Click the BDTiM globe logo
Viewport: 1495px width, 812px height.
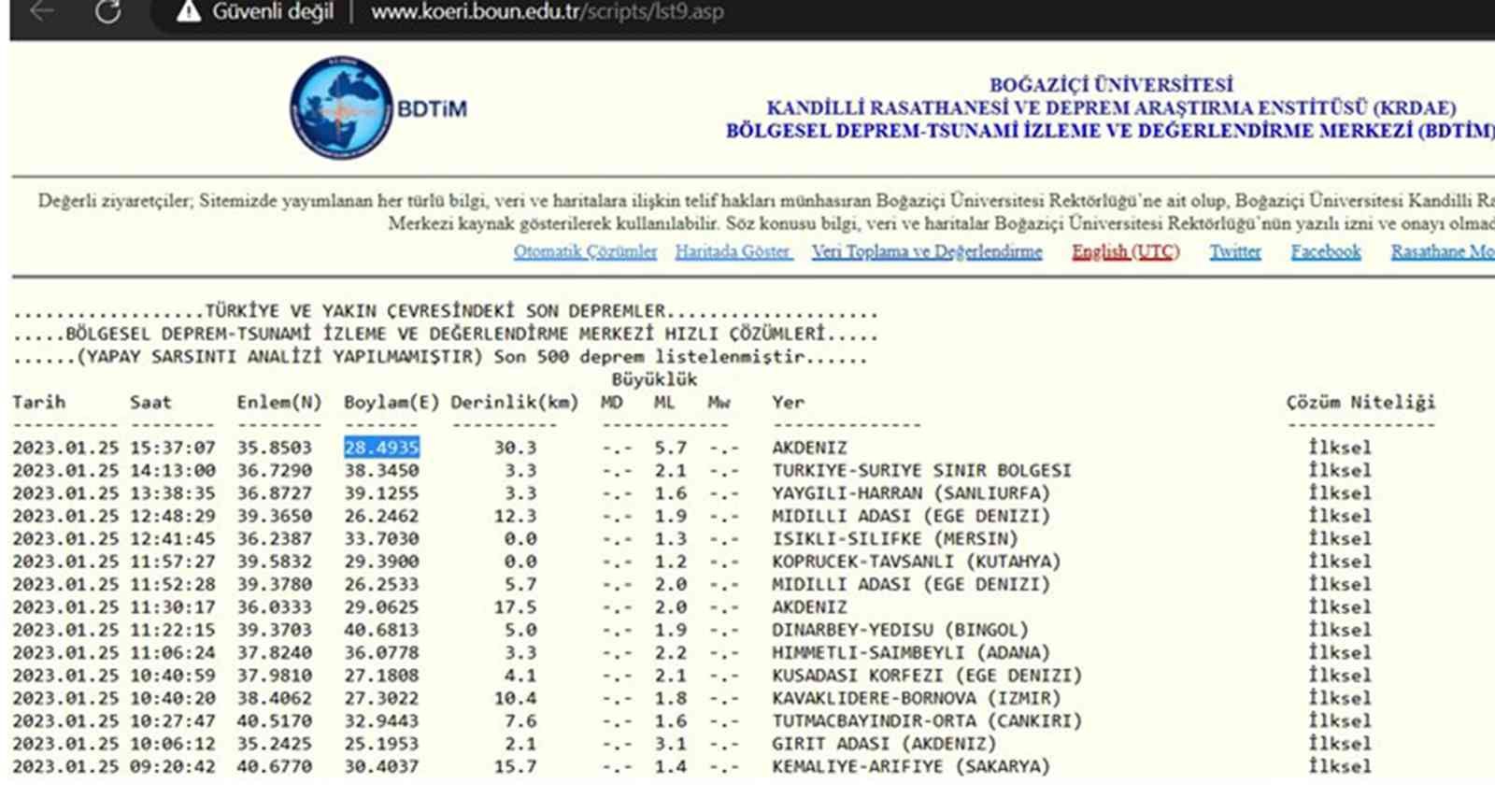click(340, 107)
